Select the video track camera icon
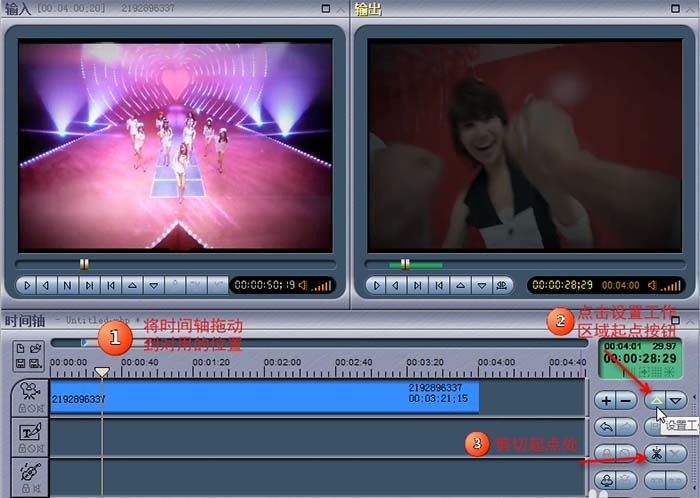 coord(30,391)
